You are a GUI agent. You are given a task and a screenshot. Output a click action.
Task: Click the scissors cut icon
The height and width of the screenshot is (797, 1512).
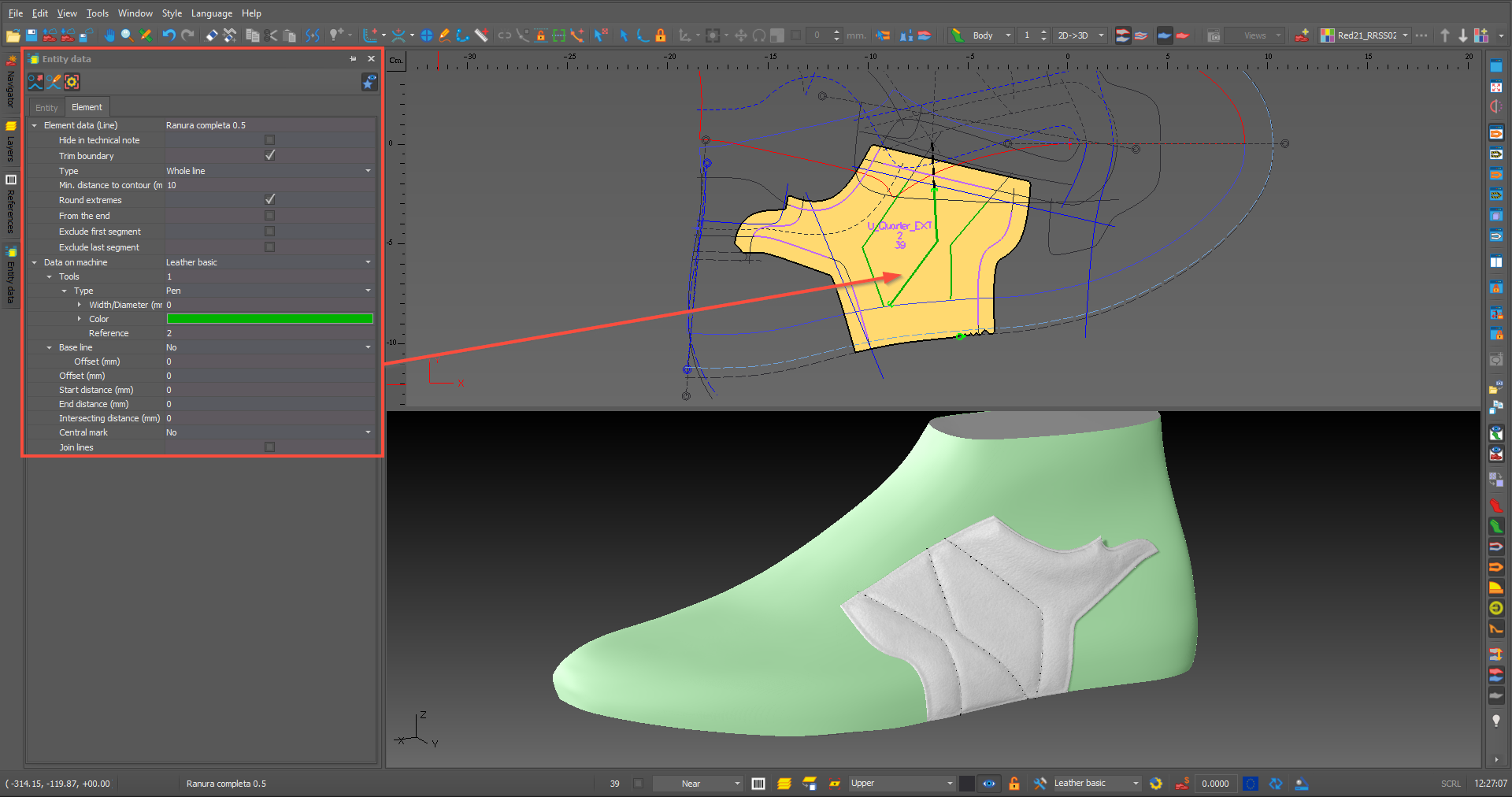pyautogui.click(x=271, y=35)
